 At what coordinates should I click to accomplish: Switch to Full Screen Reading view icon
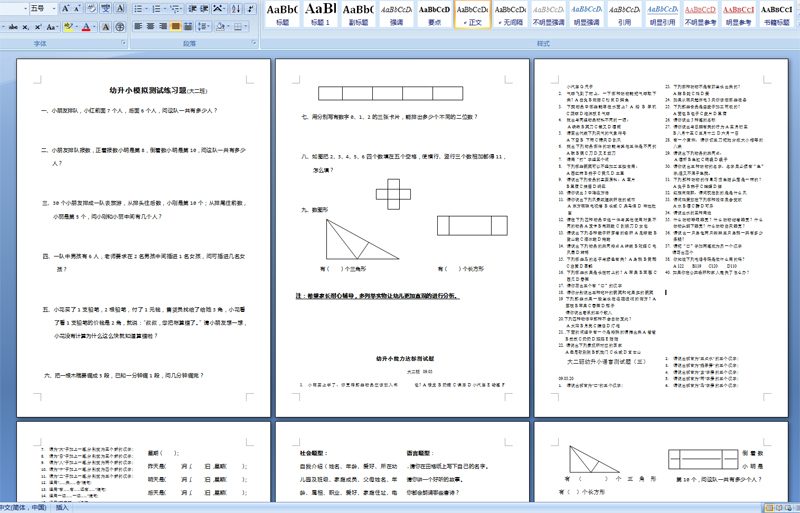pos(779,508)
